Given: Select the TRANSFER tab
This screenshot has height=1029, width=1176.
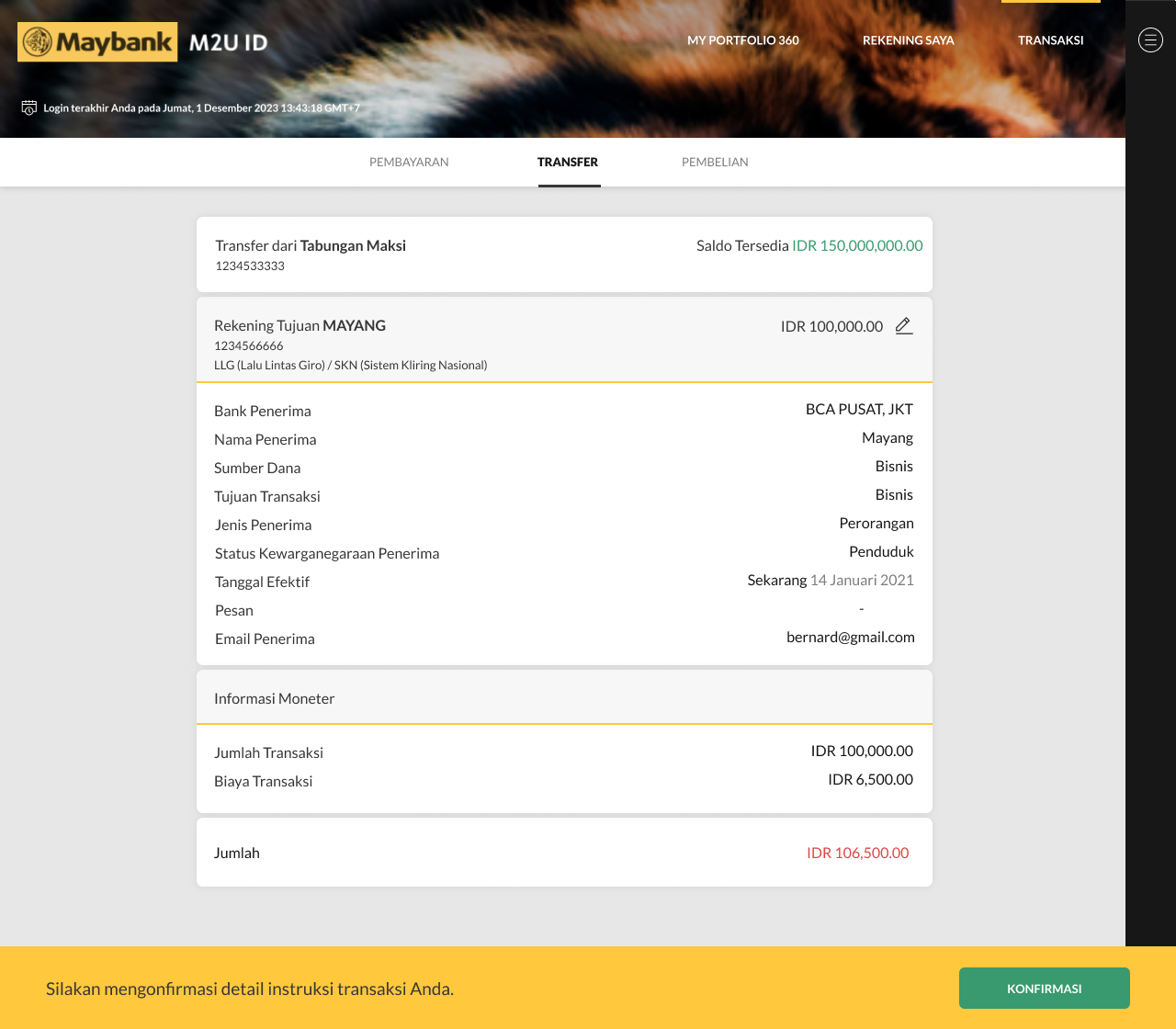Looking at the screenshot, I should [568, 162].
